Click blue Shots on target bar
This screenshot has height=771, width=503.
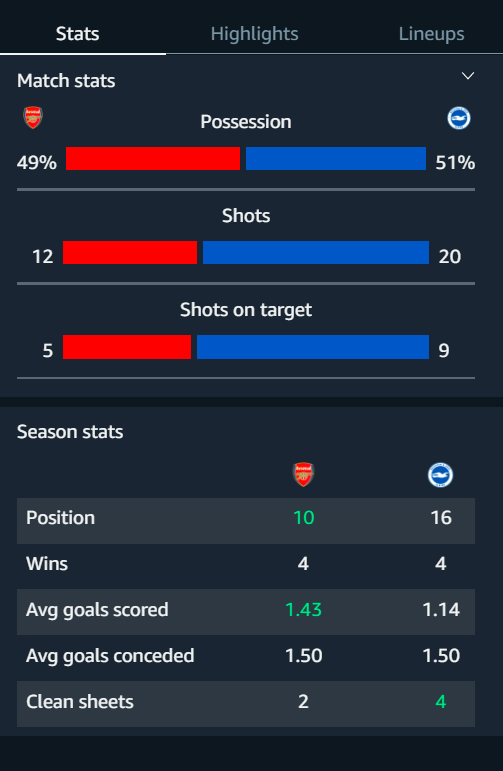coord(313,347)
